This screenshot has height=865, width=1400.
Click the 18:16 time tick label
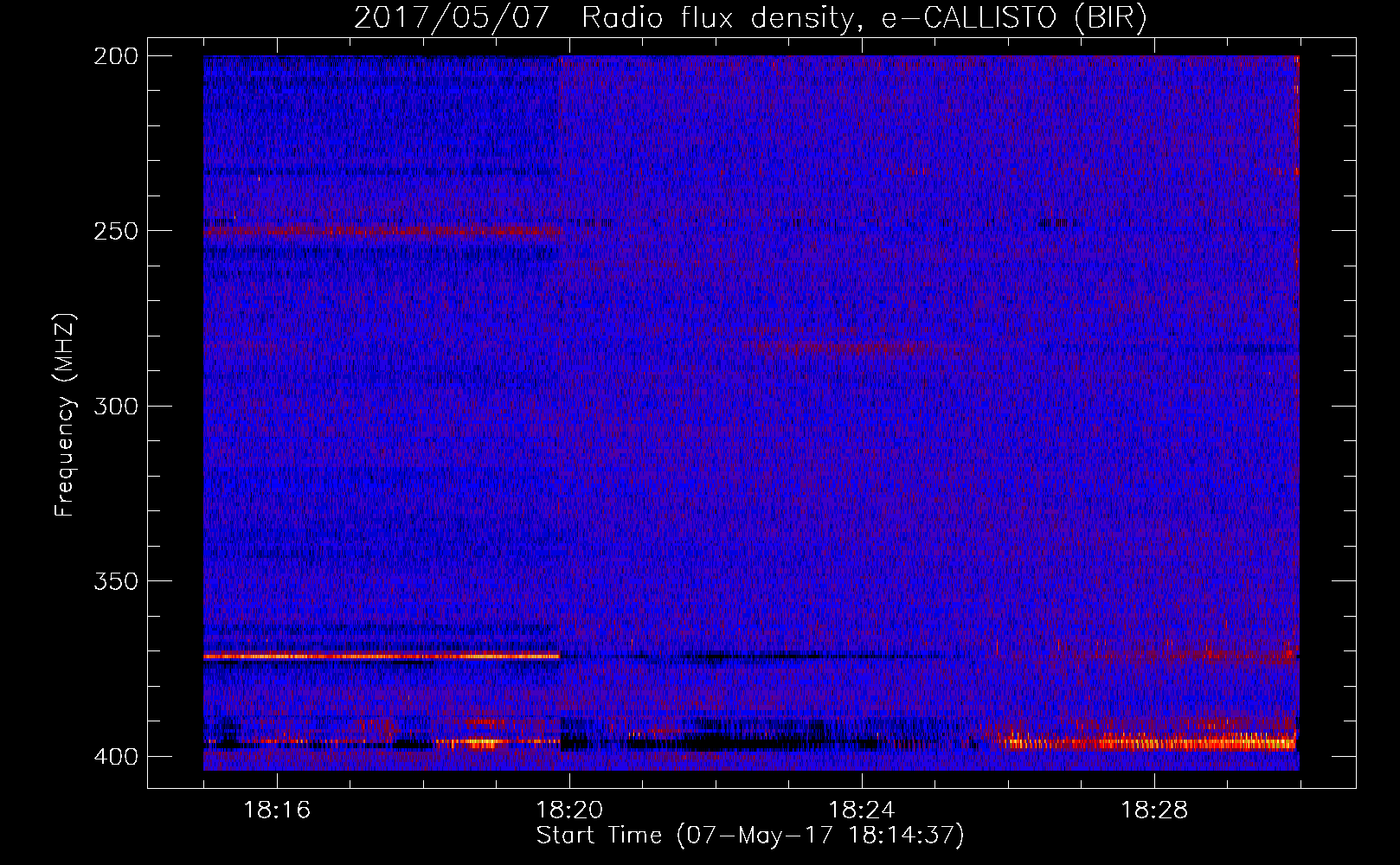point(277,811)
